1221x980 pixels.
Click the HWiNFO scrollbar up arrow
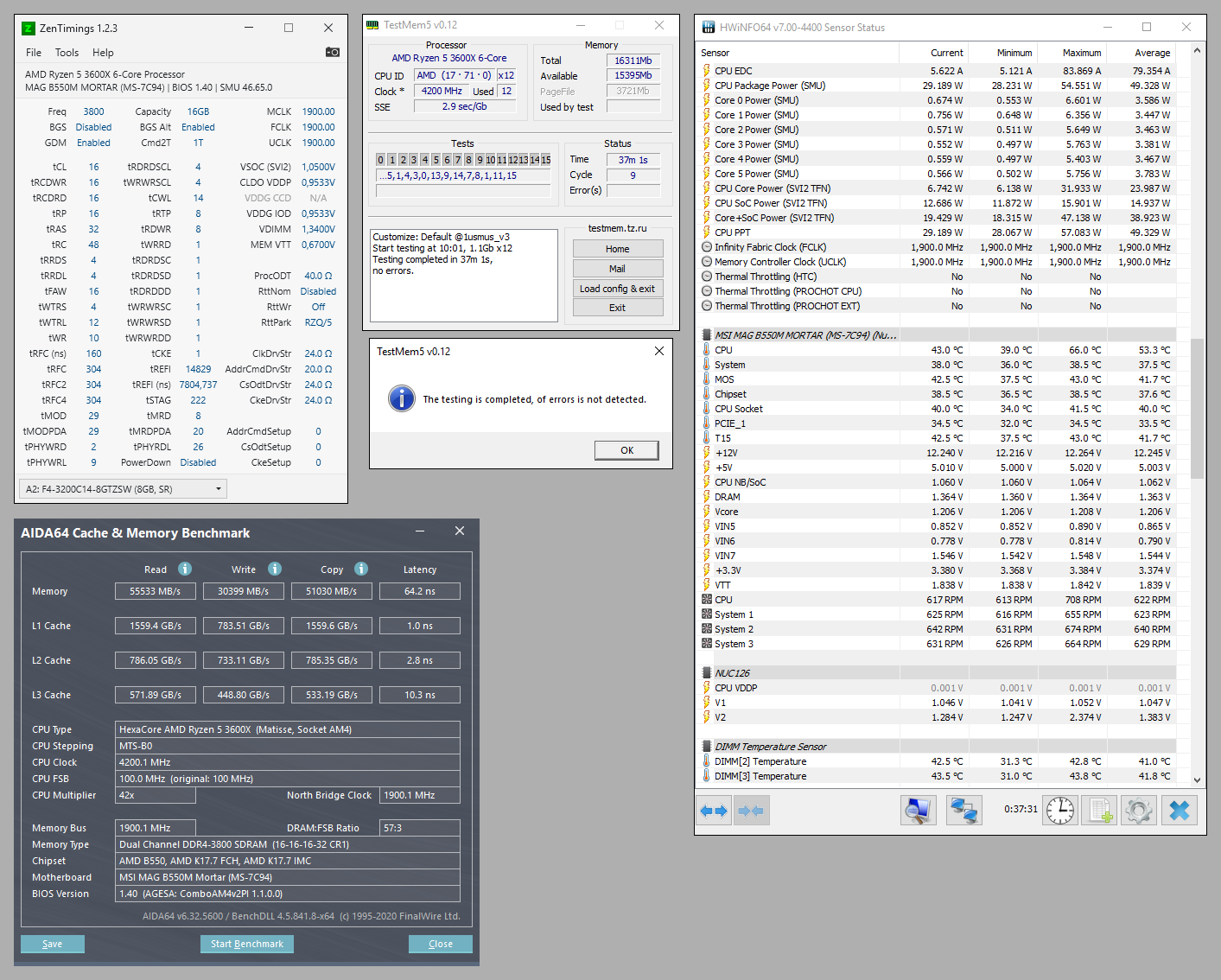[1197, 50]
